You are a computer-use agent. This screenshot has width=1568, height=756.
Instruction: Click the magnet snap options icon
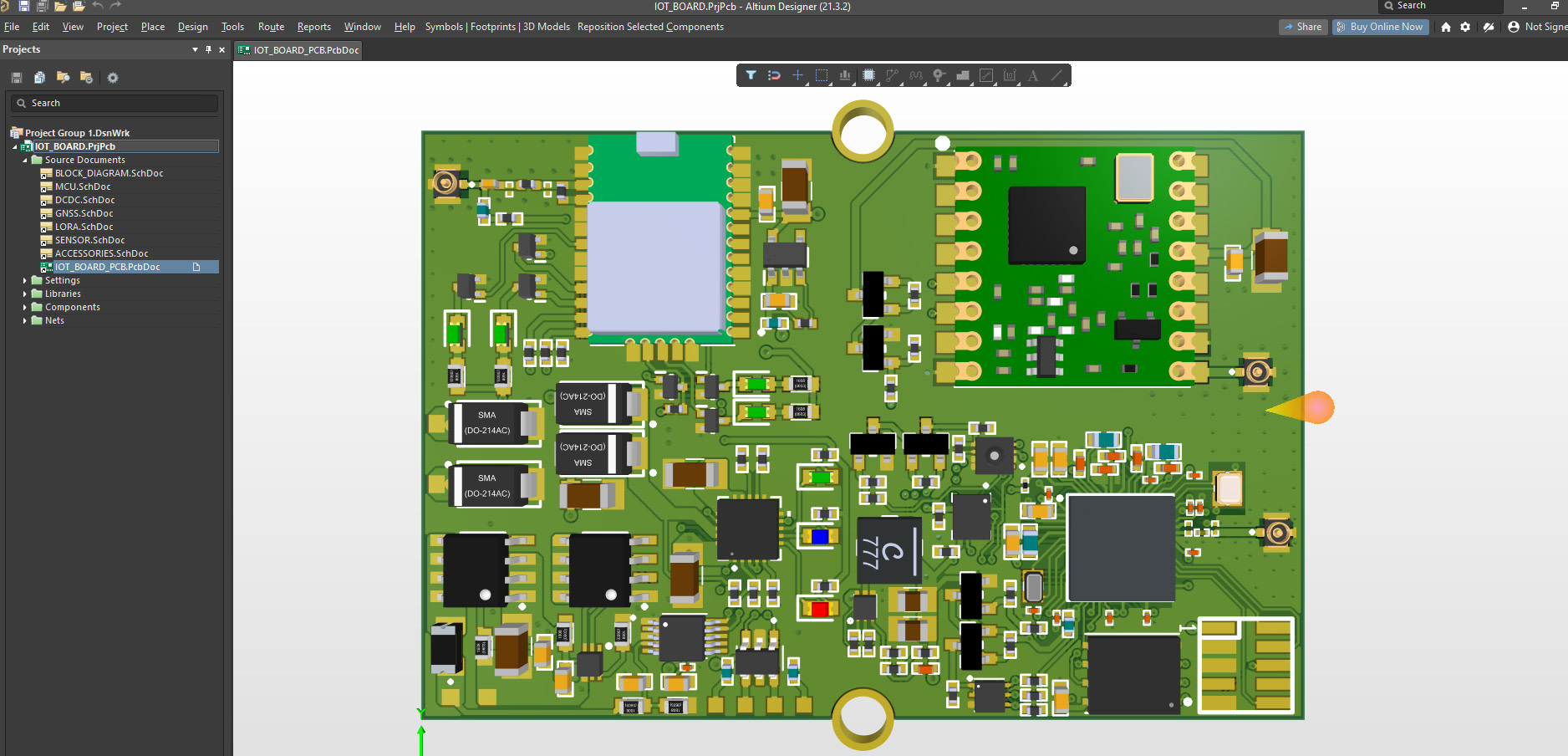pos(774,76)
